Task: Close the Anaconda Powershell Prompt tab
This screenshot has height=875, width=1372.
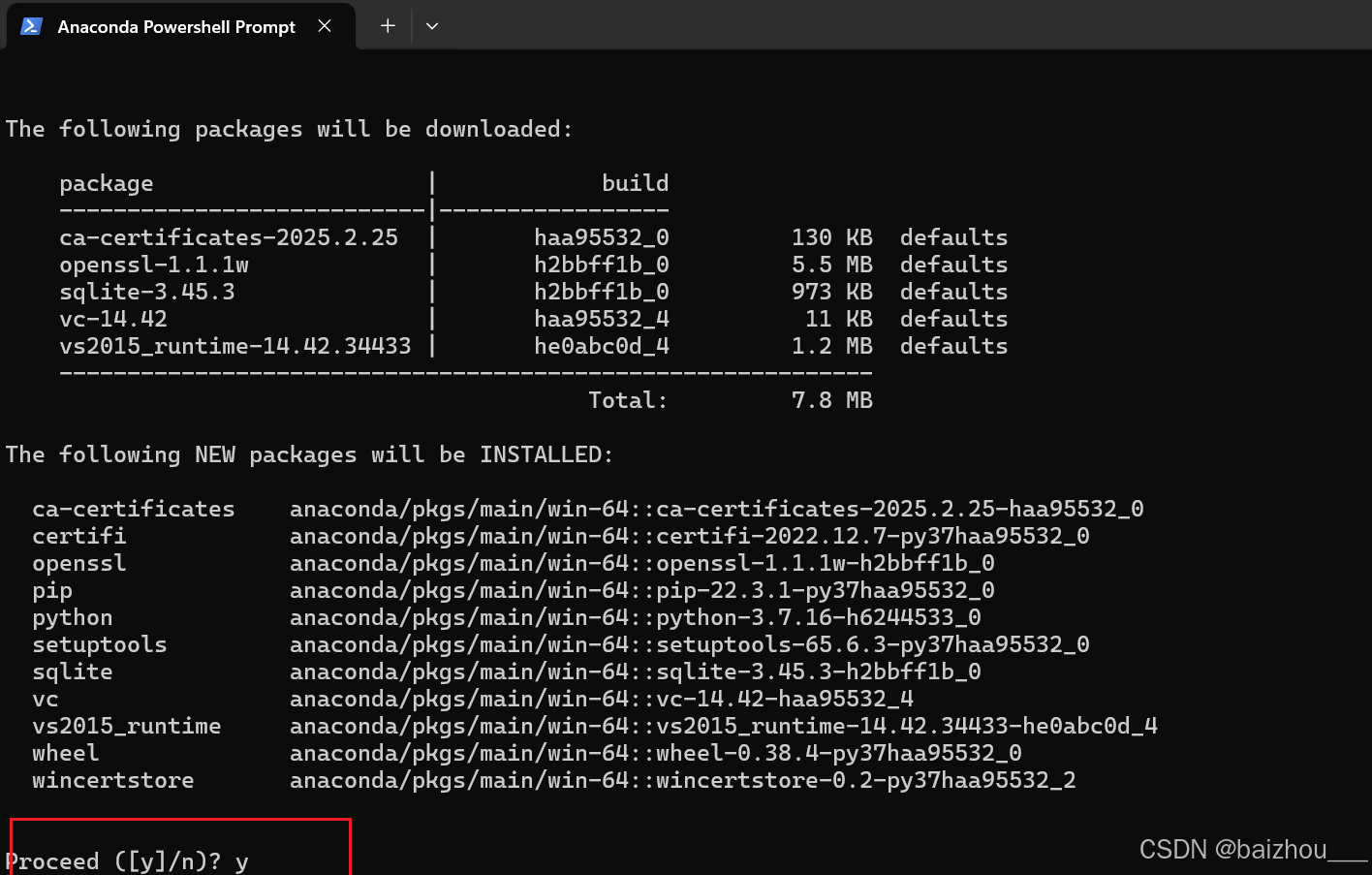Action: point(325,26)
